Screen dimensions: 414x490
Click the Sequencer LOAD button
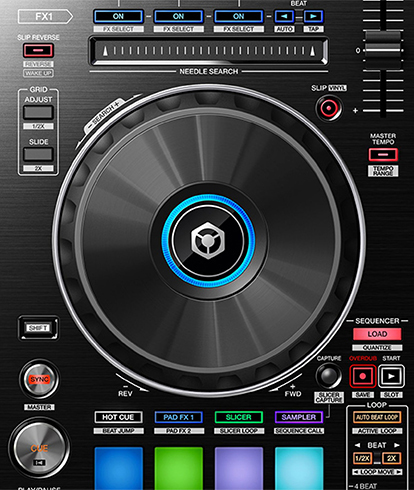click(x=377, y=334)
